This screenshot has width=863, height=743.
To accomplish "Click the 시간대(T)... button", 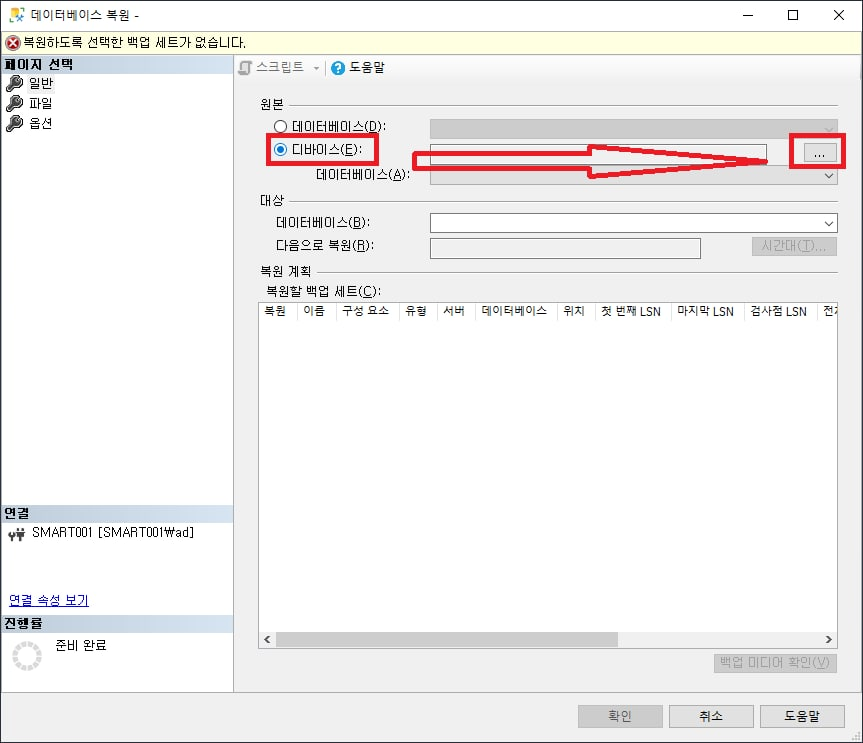I will coord(794,246).
